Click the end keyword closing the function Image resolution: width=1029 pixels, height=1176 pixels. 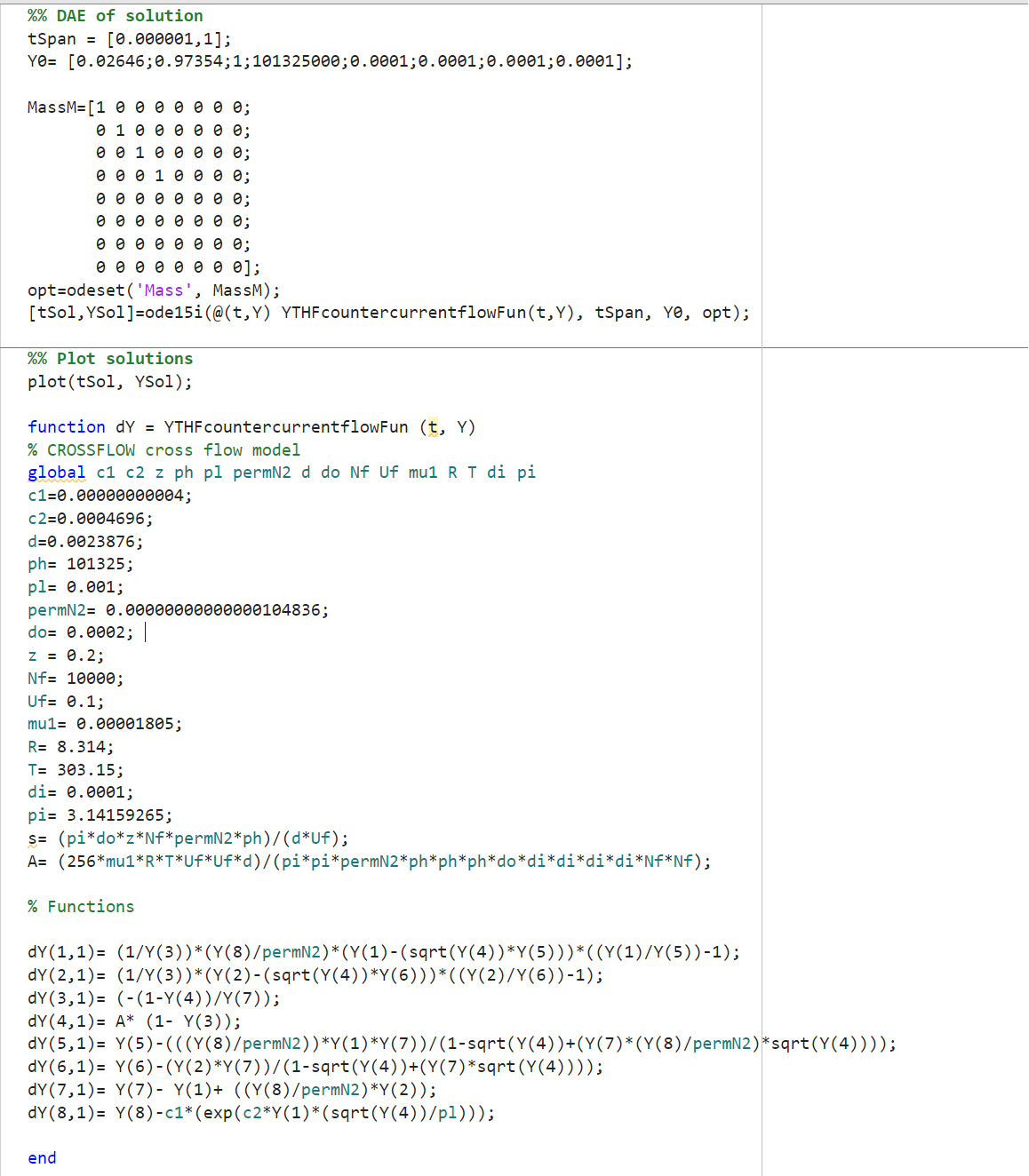[41, 1157]
